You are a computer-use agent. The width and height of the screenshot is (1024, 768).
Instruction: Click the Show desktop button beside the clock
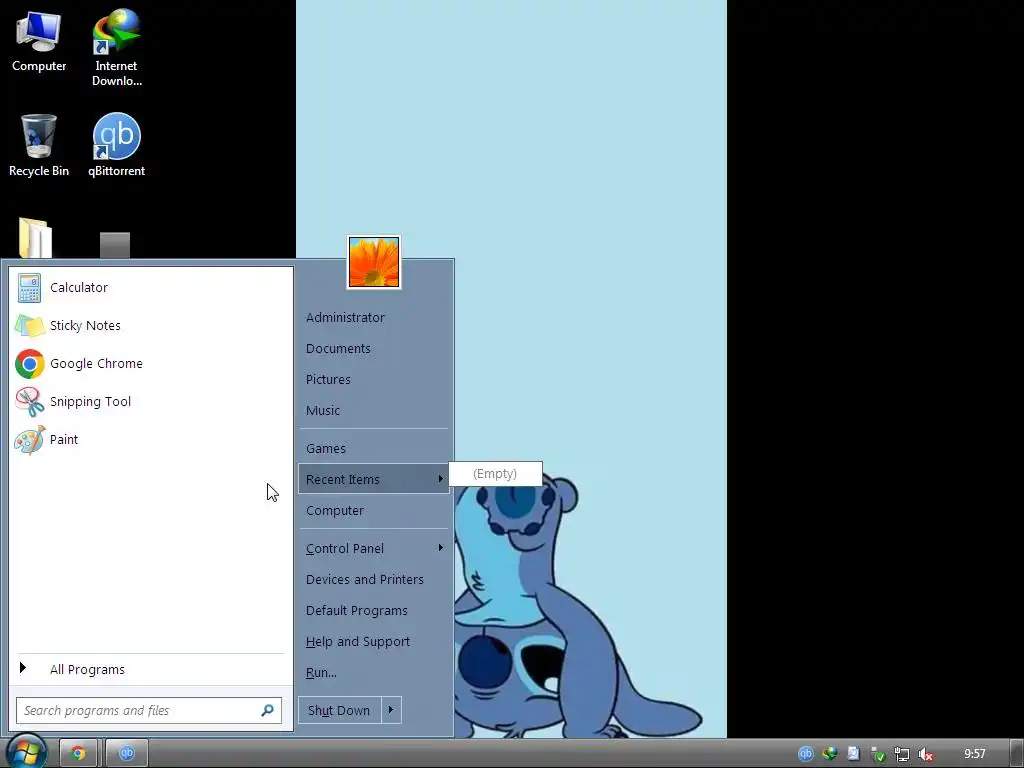[x=1016, y=754]
